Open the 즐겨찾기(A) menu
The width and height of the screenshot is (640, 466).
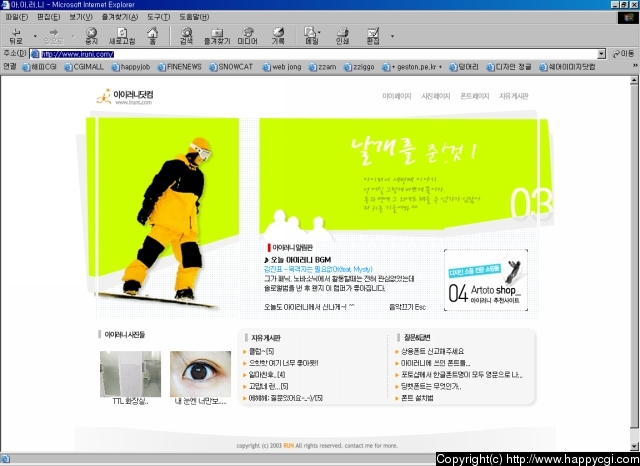pos(120,17)
